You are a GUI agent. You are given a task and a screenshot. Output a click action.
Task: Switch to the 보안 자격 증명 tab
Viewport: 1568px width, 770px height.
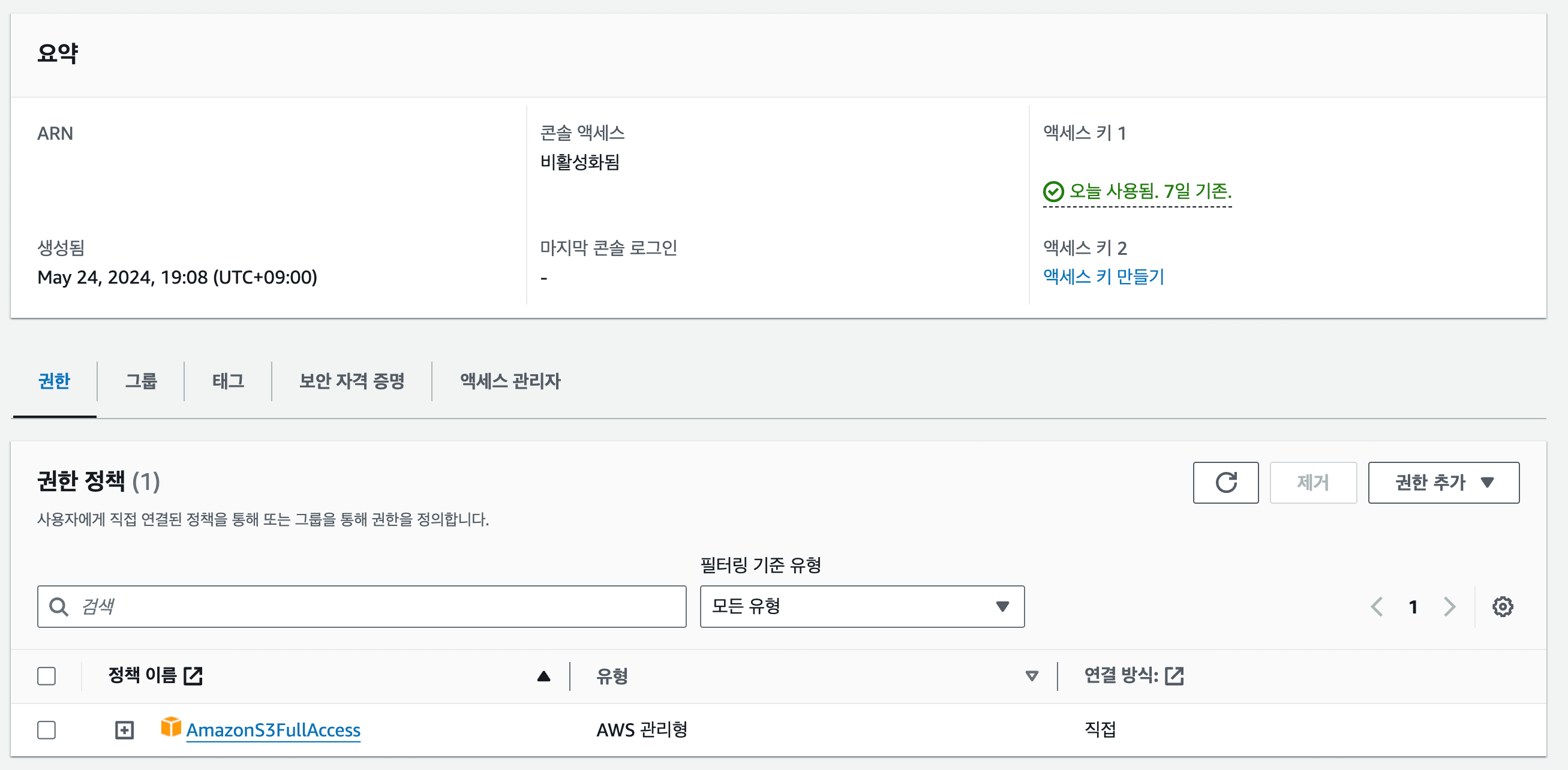tap(352, 381)
